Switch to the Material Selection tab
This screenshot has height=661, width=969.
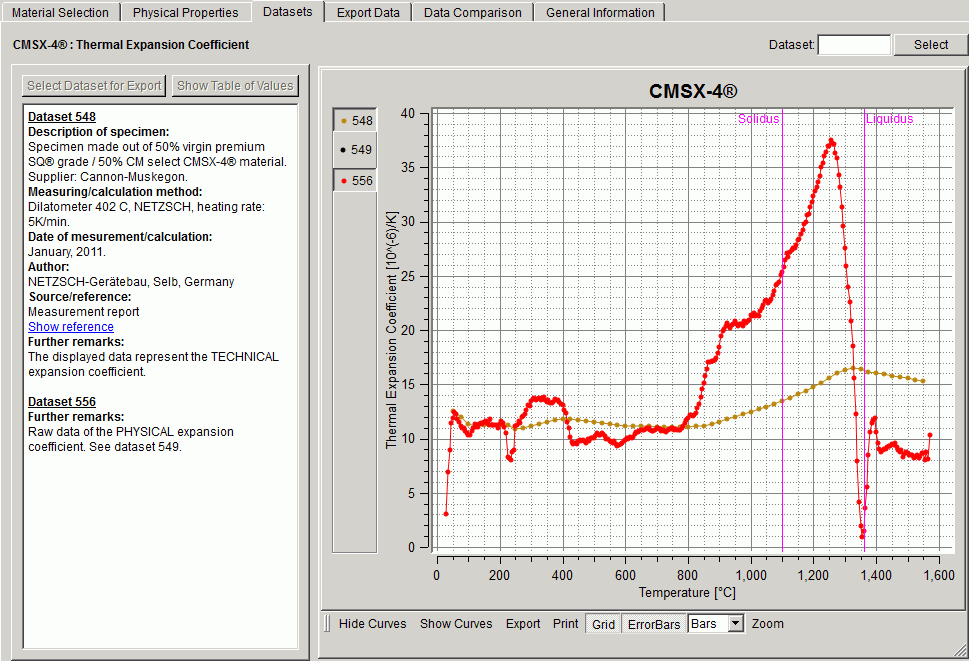[x=60, y=12]
